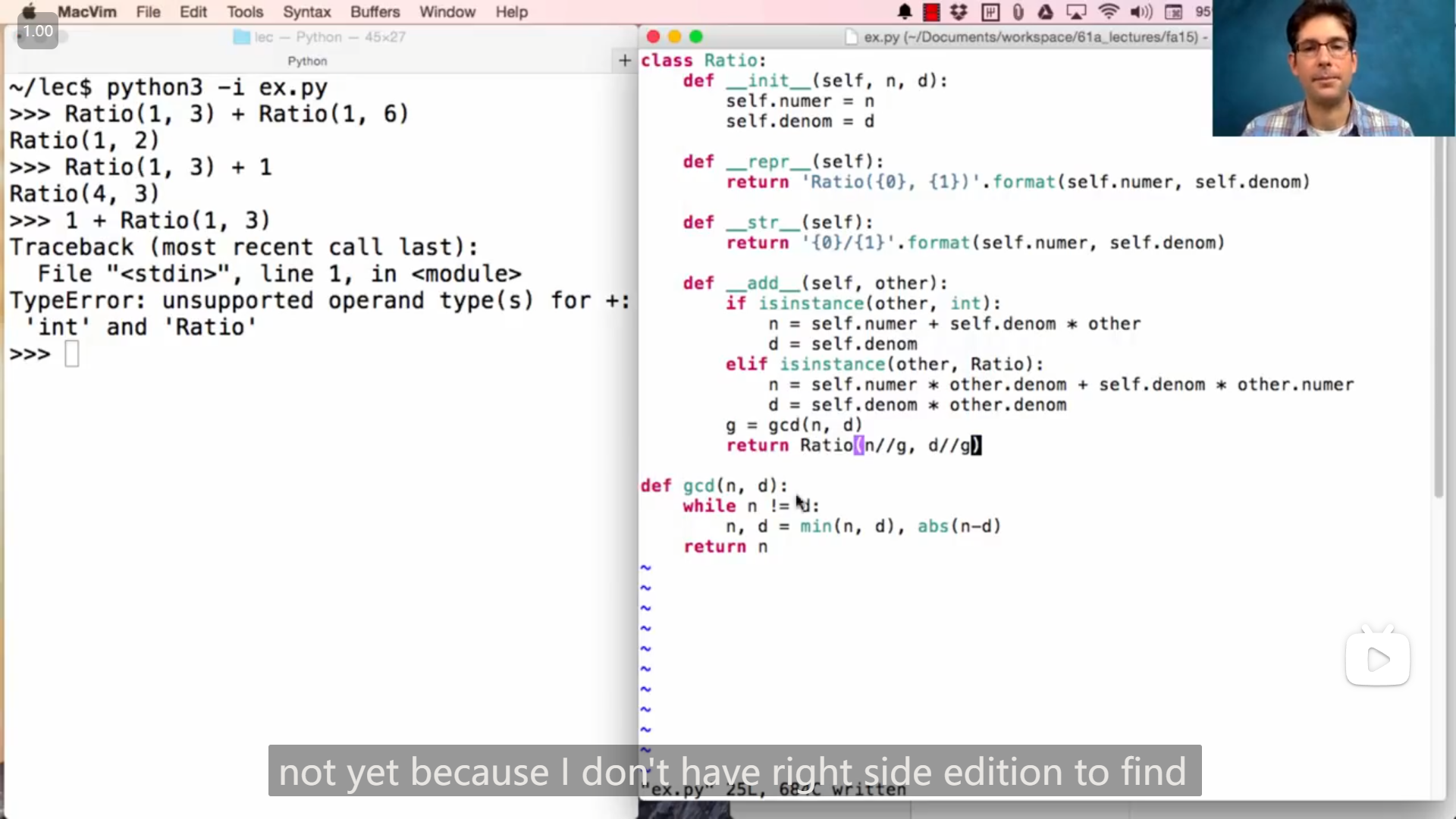The width and height of the screenshot is (1456, 819).
Task: Open the Dropbox menu bar icon
Action: pyautogui.click(x=959, y=12)
